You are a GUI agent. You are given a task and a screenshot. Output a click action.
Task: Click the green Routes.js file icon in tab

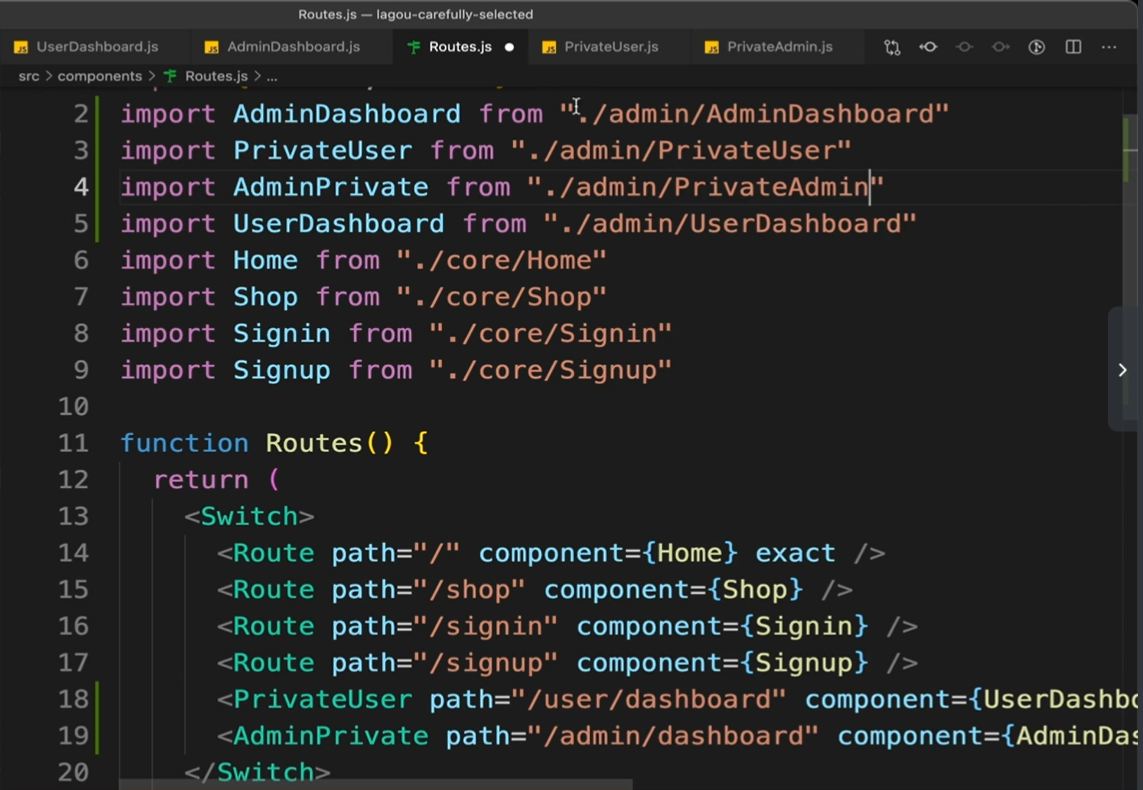click(414, 47)
